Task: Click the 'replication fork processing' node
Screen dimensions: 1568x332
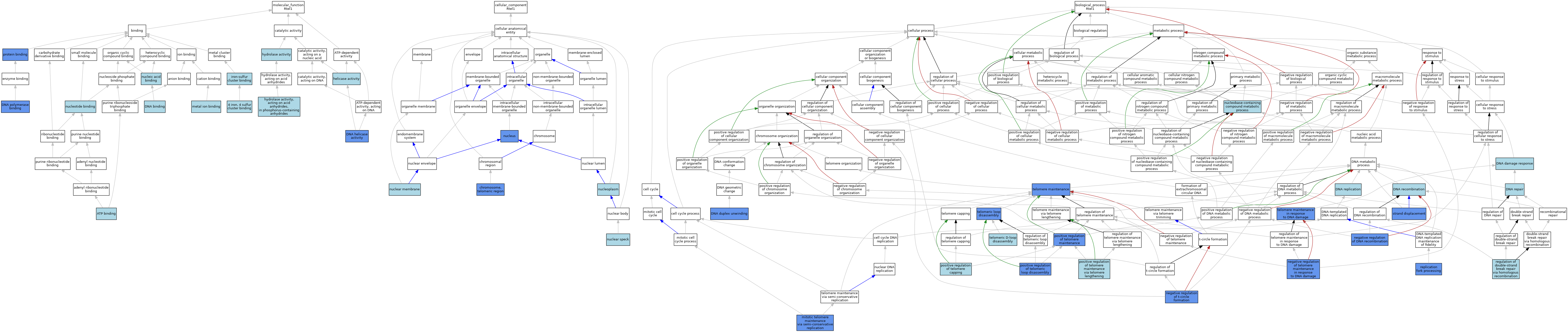Action: tap(1429, 269)
